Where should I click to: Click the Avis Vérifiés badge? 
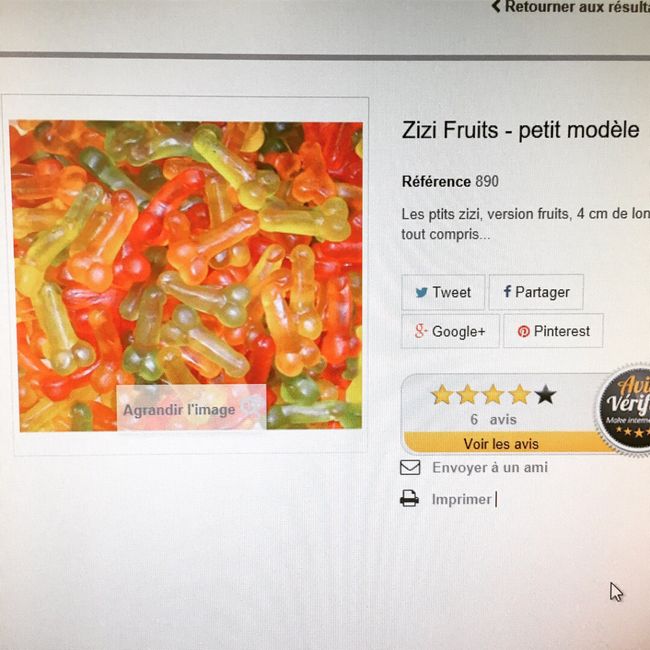point(624,410)
